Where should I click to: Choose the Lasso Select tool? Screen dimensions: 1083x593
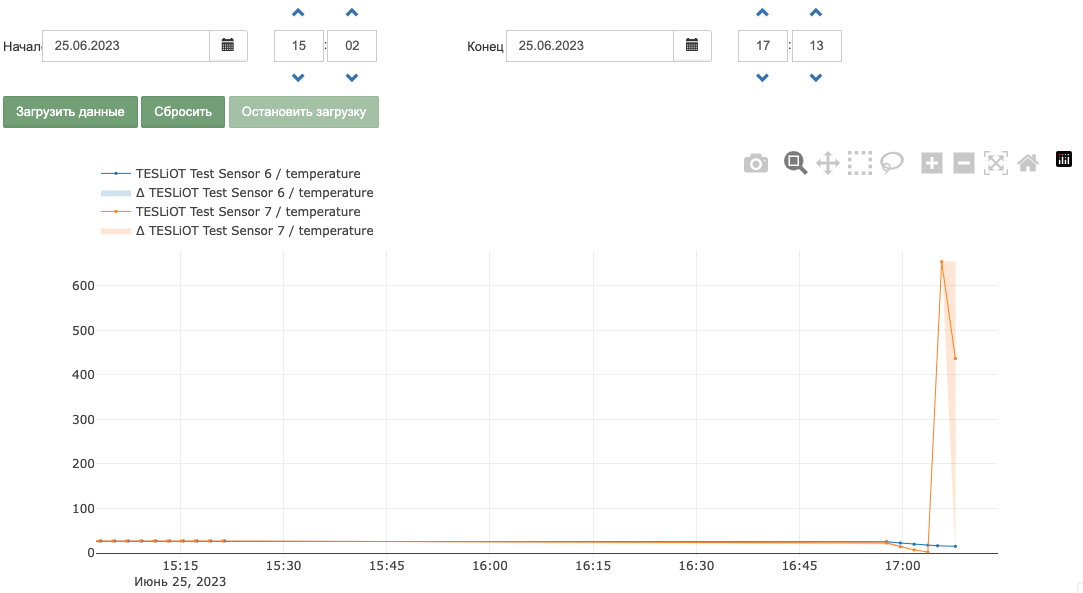tap(892, 164)
